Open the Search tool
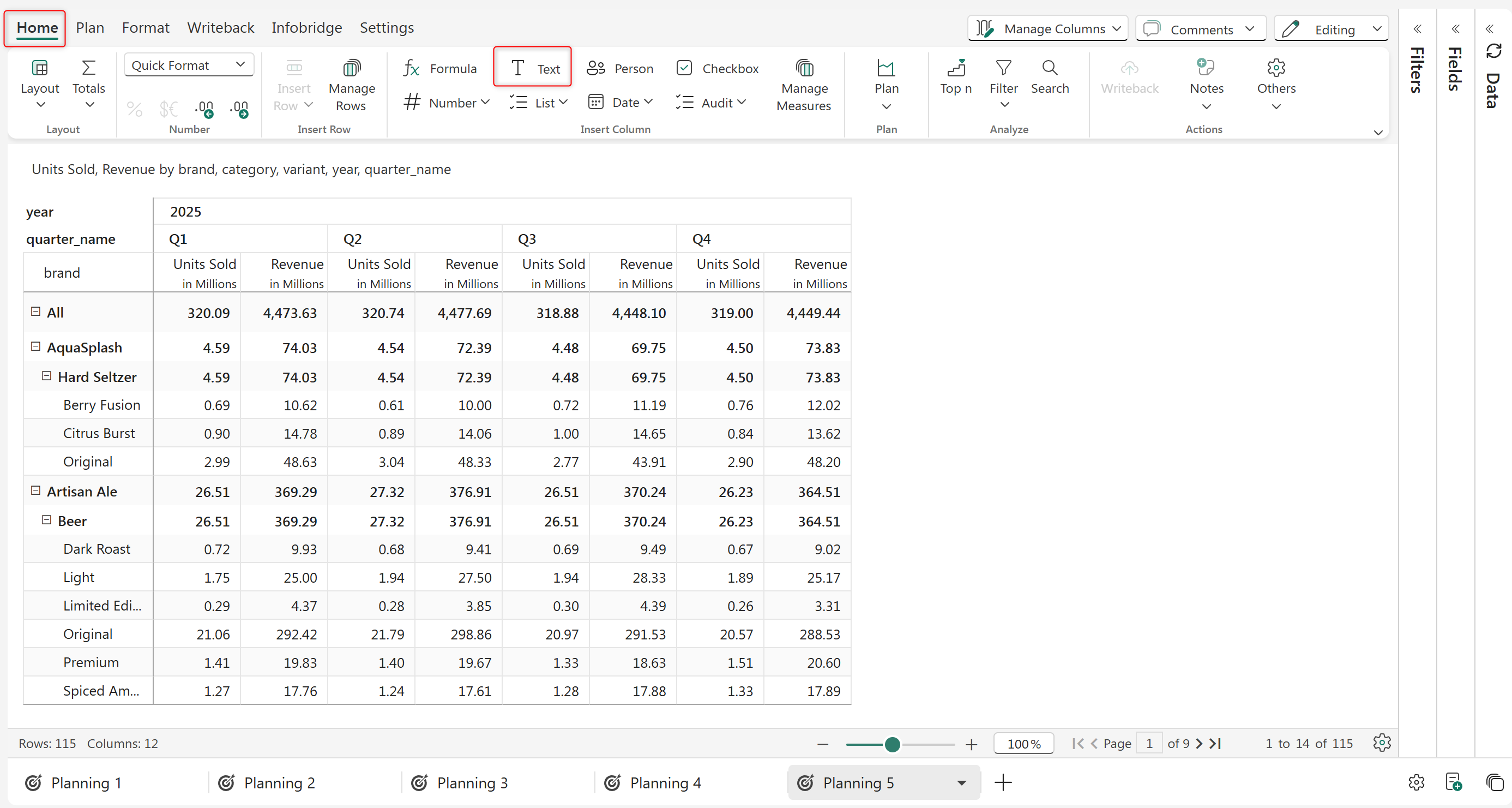Screen dimensions: 1512x808 (x=1050, y=76)
